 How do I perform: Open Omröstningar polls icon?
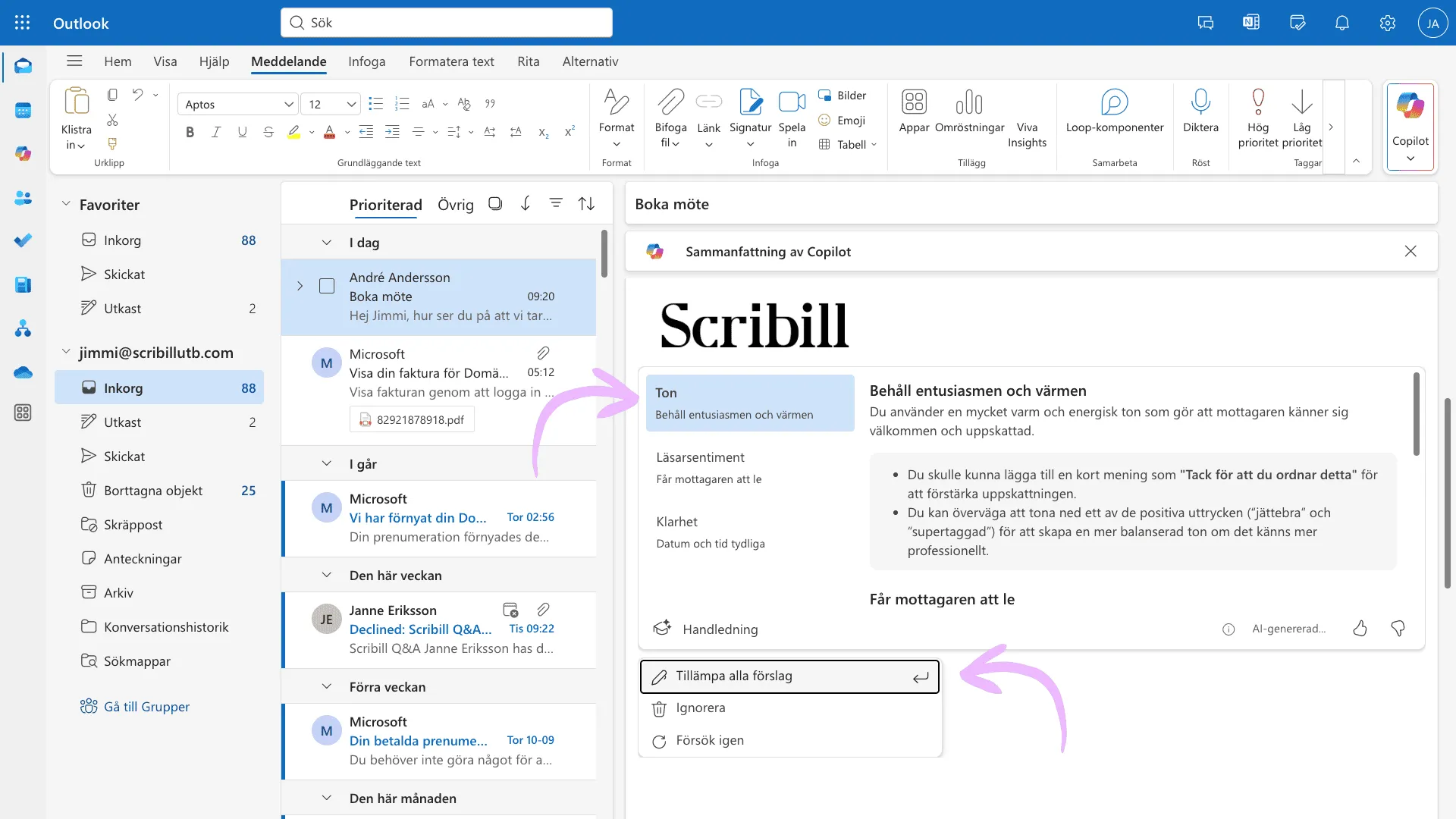click(969, 102)
